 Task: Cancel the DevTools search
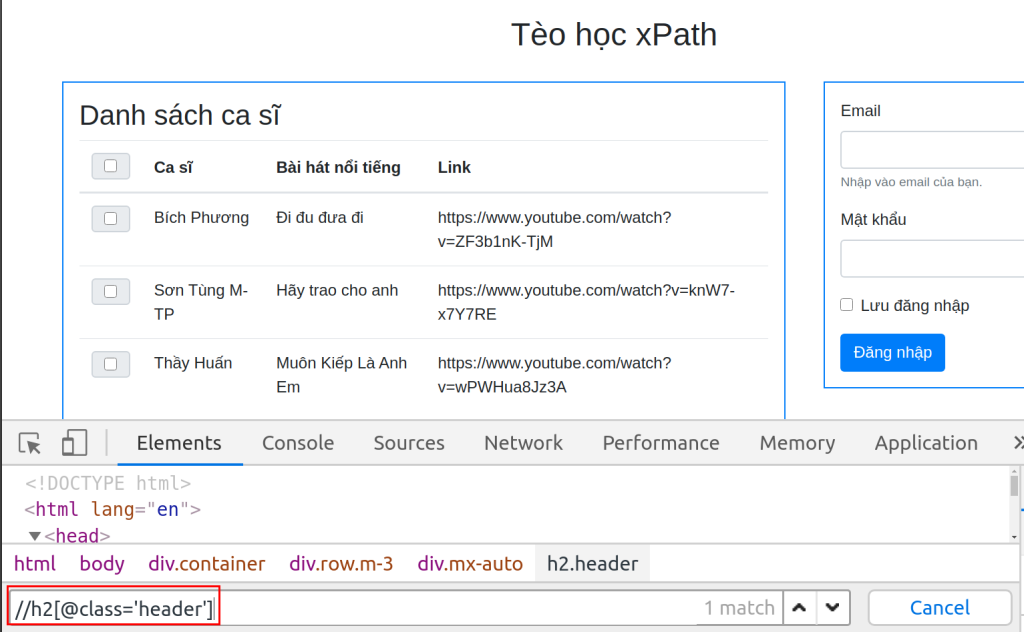(940, 608)
